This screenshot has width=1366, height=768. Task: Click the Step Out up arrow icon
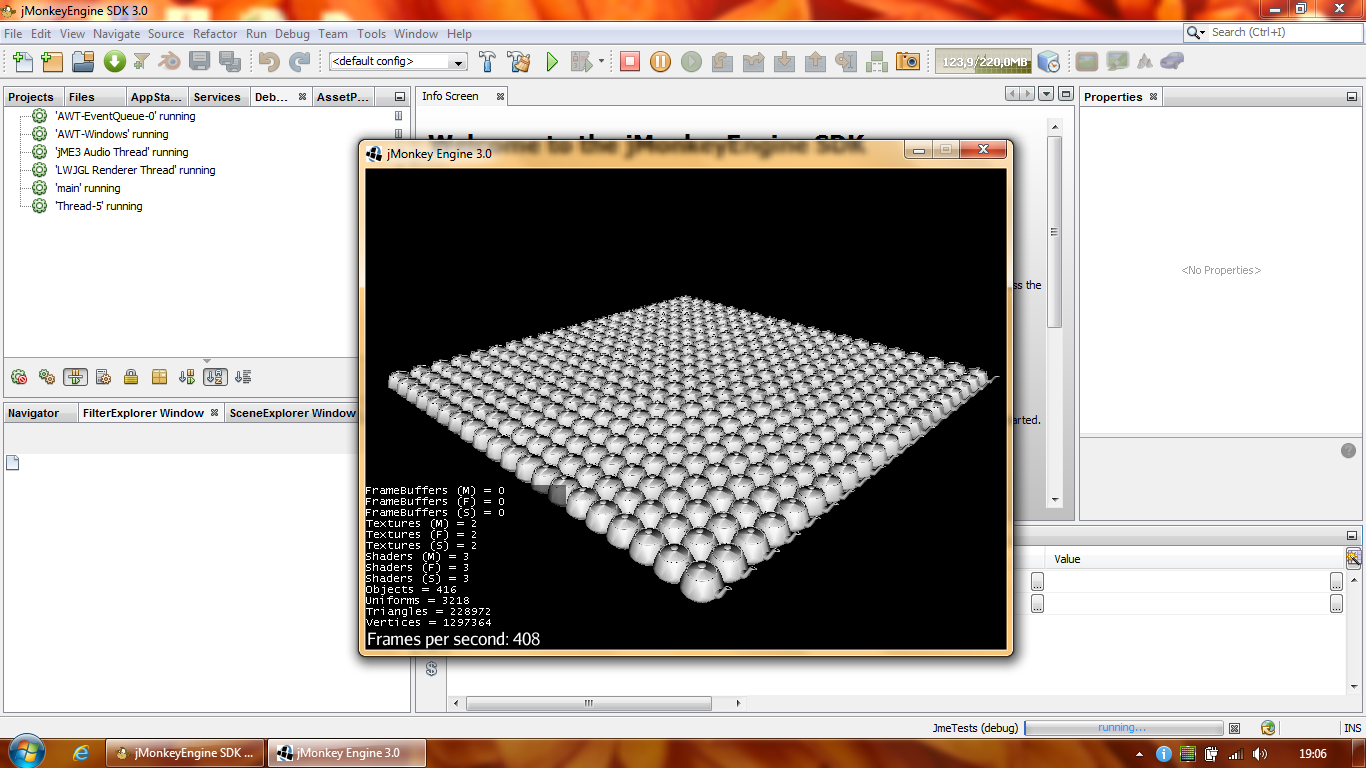pos(815,62)
